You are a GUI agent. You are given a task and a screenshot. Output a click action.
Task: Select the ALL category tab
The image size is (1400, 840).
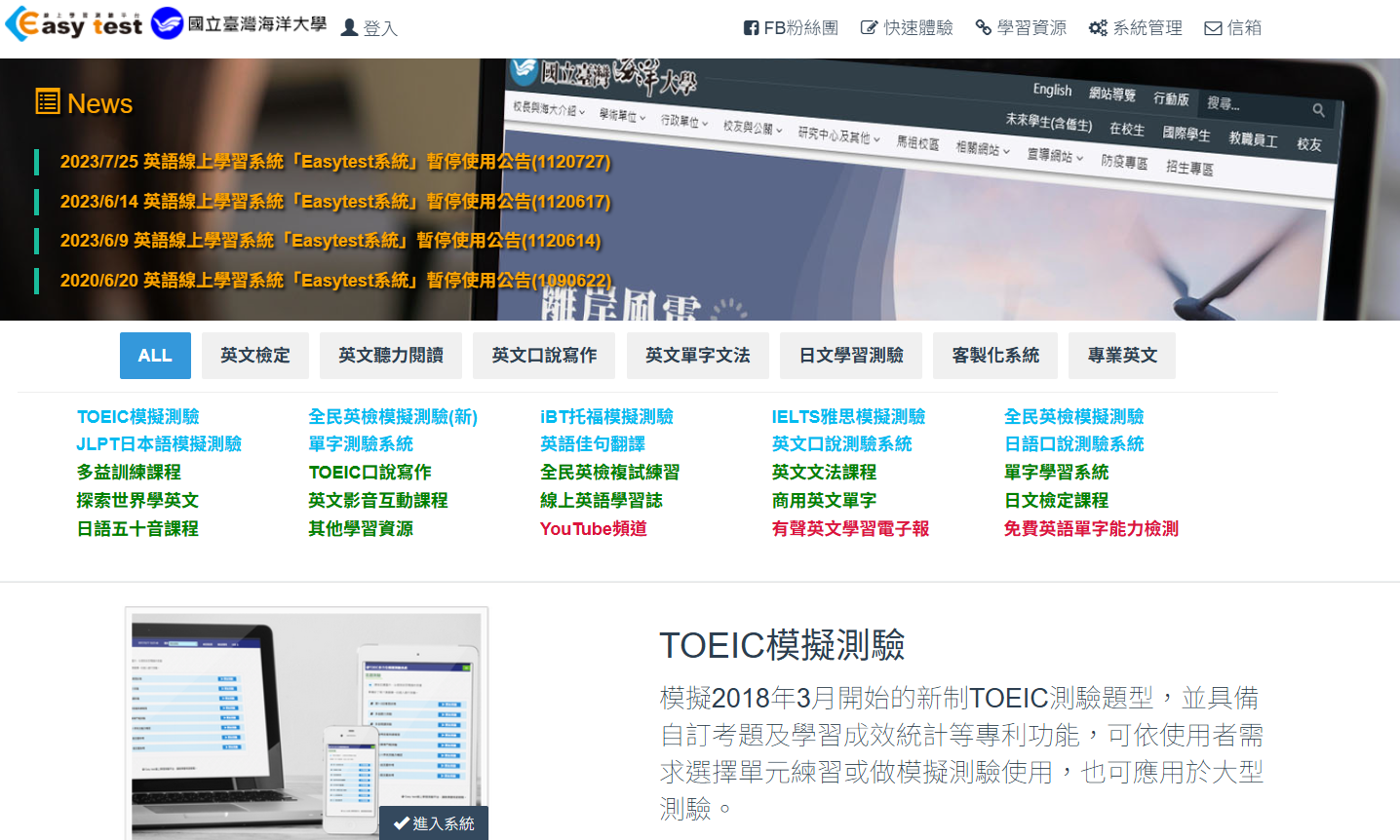155,356
